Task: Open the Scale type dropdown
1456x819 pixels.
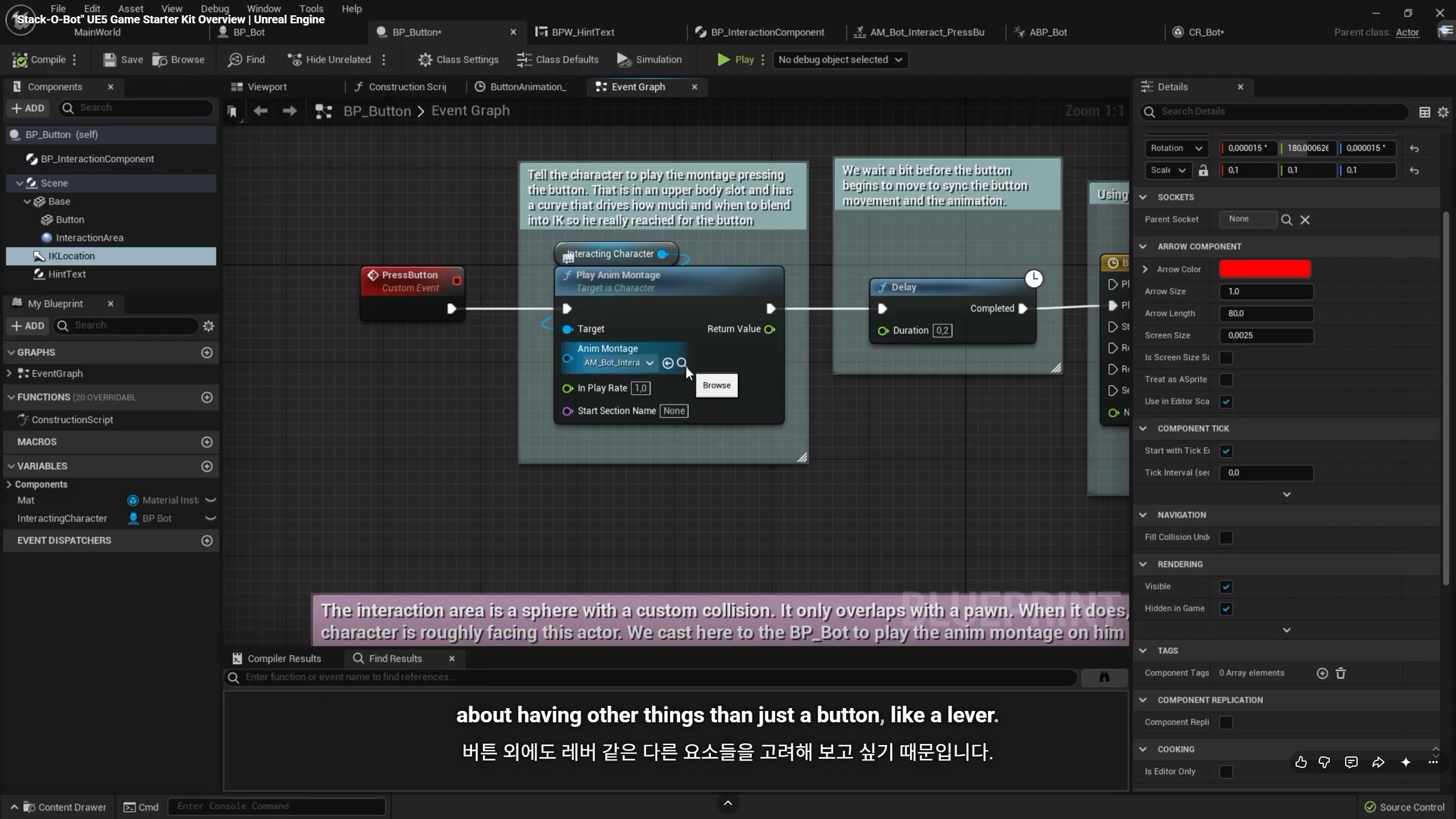Action: tap(1168, 170)
